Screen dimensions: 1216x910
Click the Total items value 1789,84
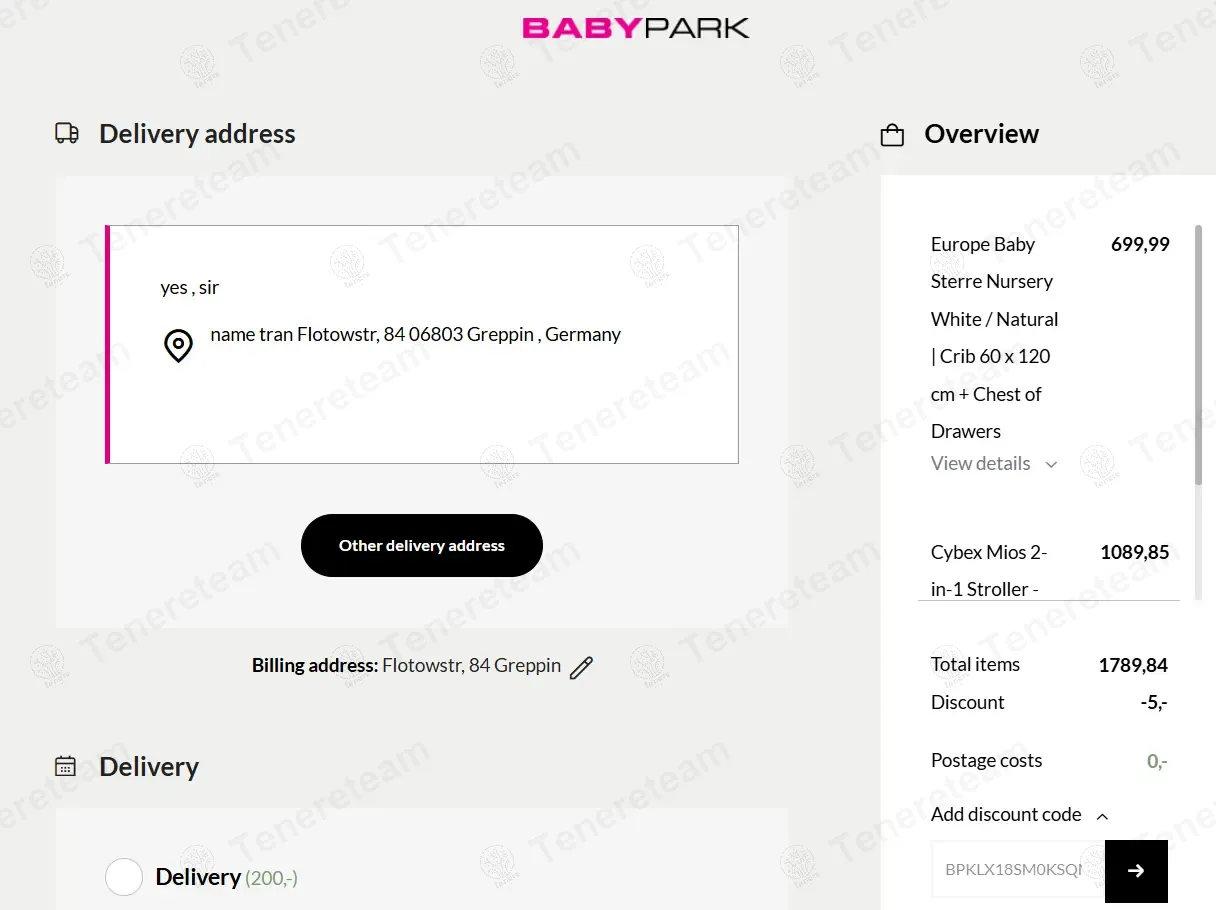(1133, 665)
